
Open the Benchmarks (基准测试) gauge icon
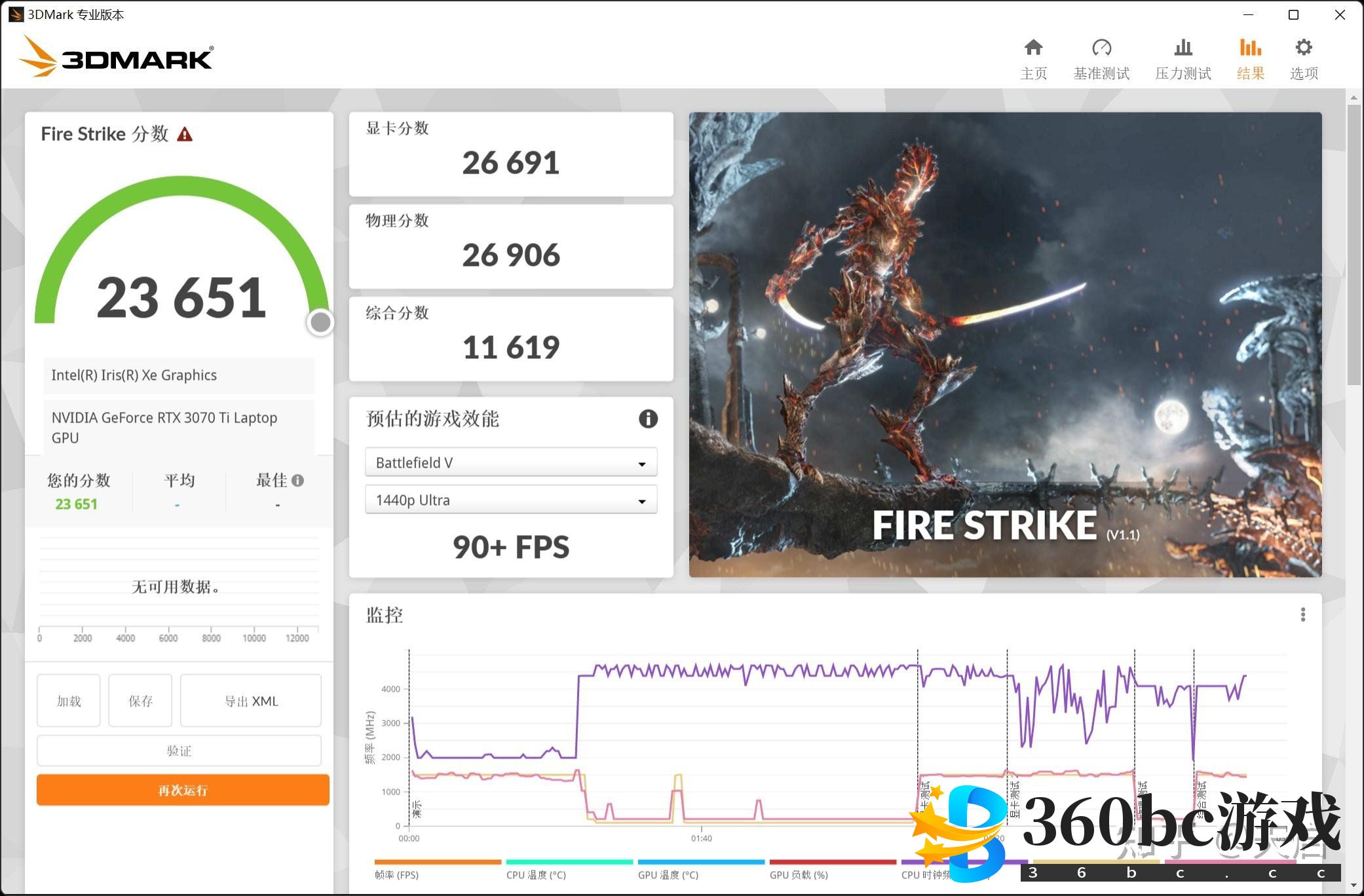(1101, 48)
